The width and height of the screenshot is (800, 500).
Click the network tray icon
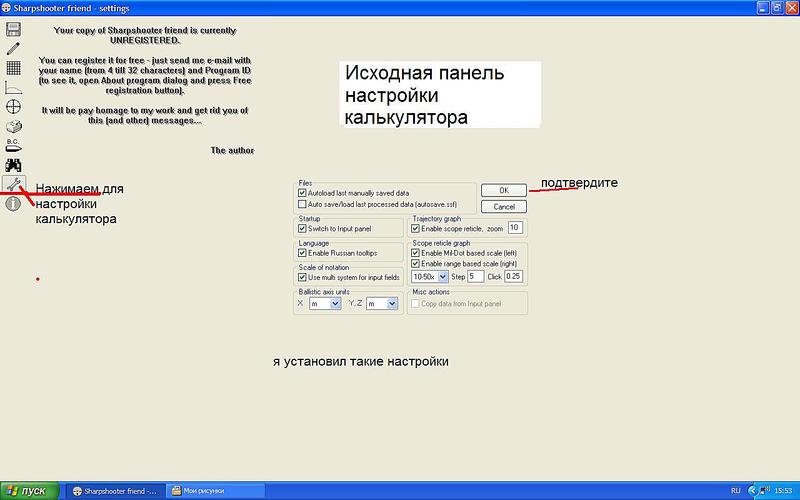tap(764, 491)
